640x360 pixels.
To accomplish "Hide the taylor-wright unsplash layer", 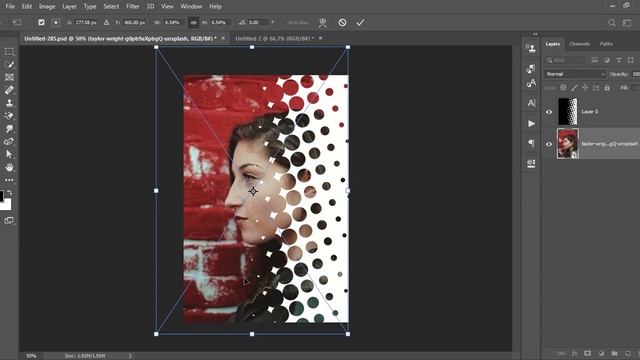I will [x=549, y=144].
